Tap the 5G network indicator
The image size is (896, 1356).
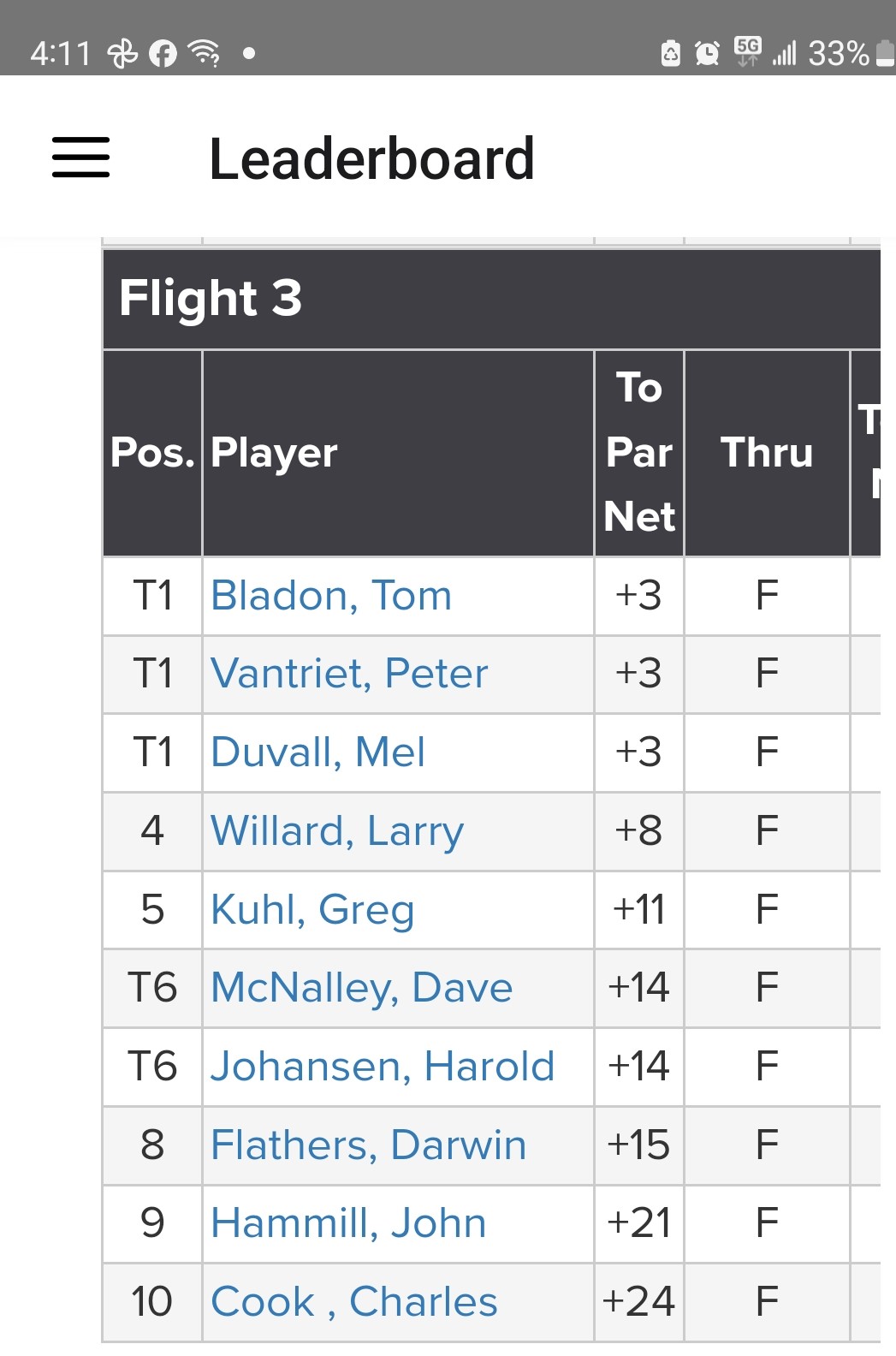tap(747, 51)
